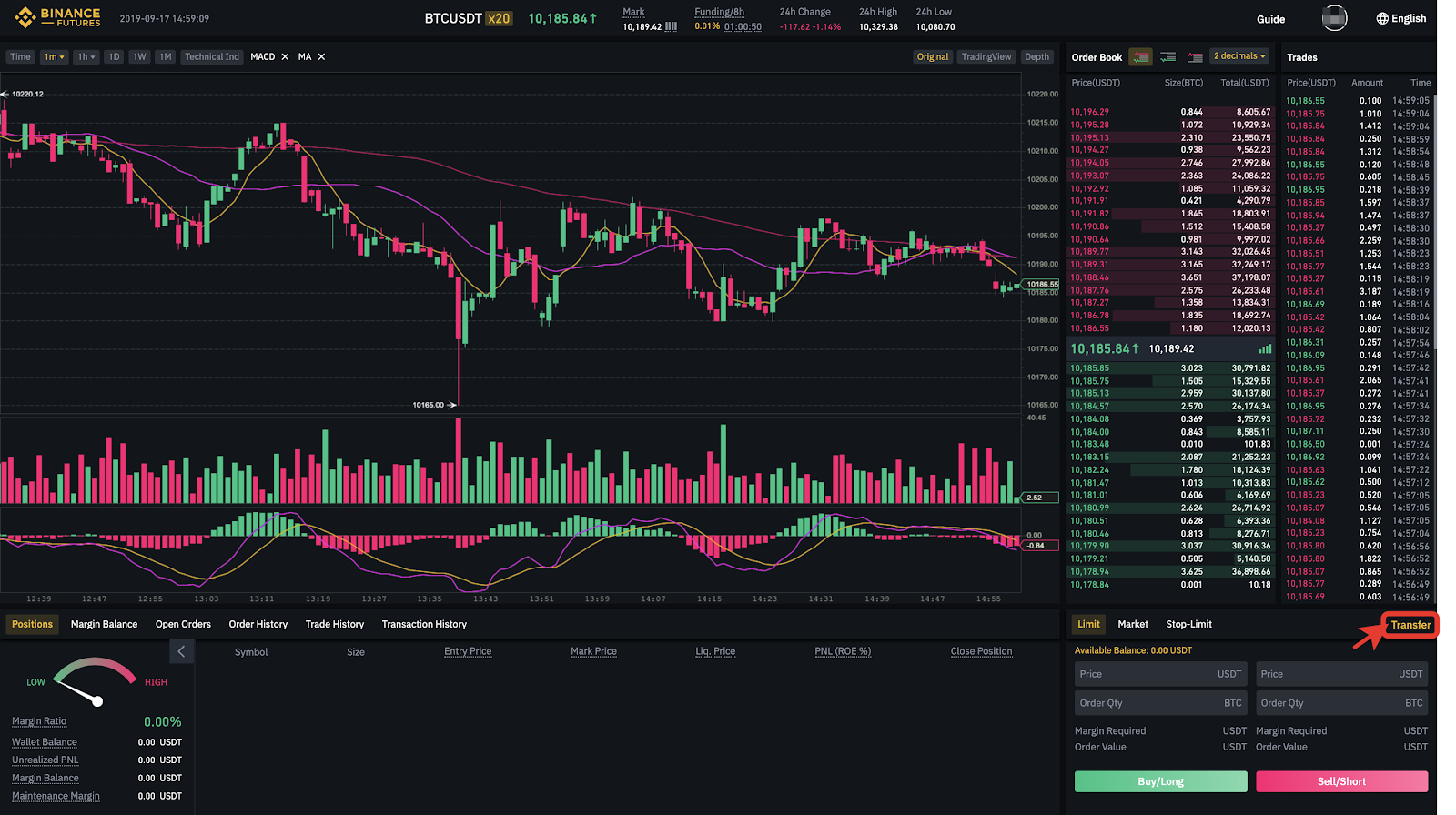Screen dimensions: 1456x815
Task: Click trade row at 14:59:05
Action: click(1358, 101)
